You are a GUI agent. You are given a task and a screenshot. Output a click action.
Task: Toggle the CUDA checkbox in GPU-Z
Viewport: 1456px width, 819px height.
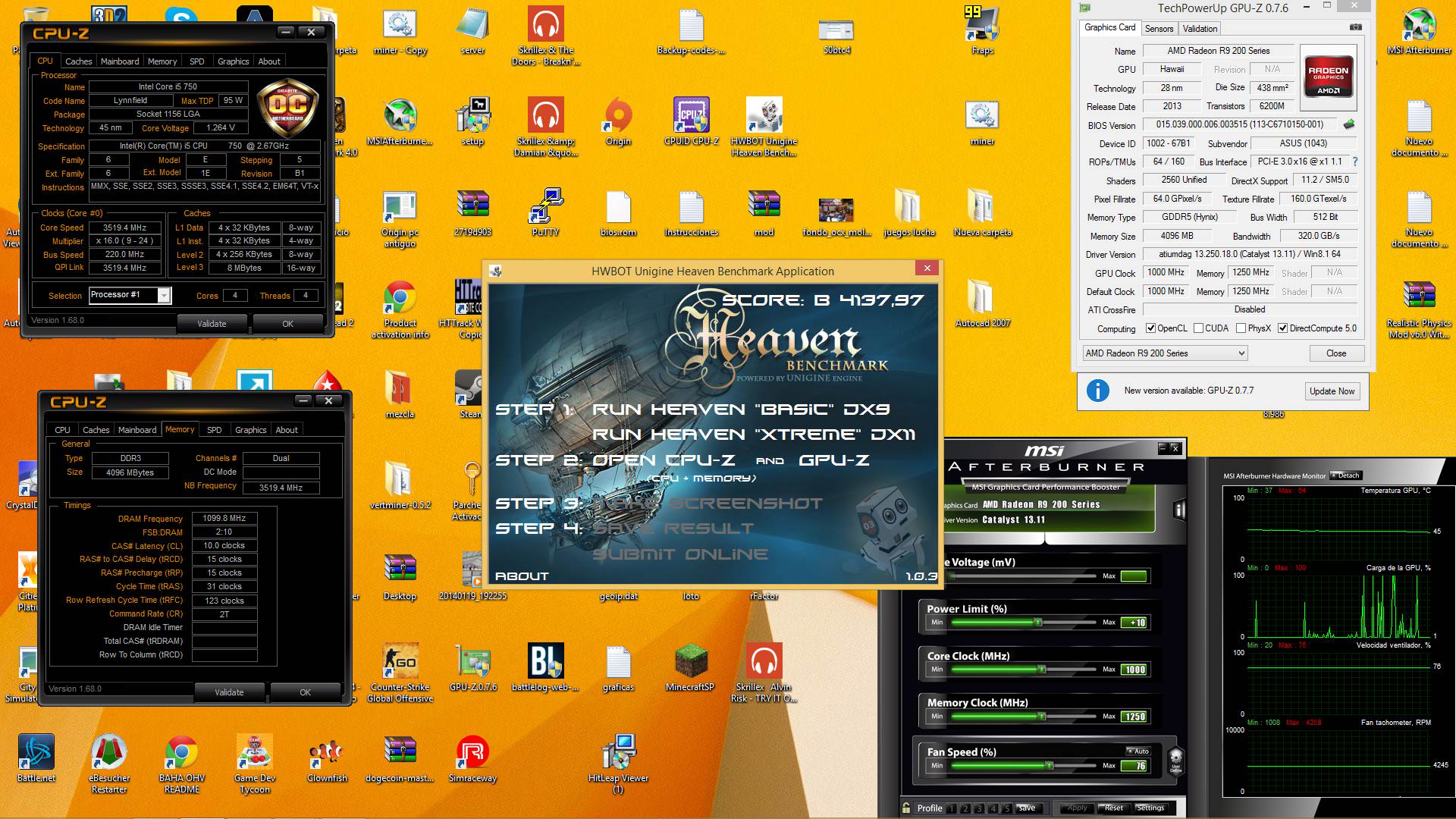tap(1199, 328)
